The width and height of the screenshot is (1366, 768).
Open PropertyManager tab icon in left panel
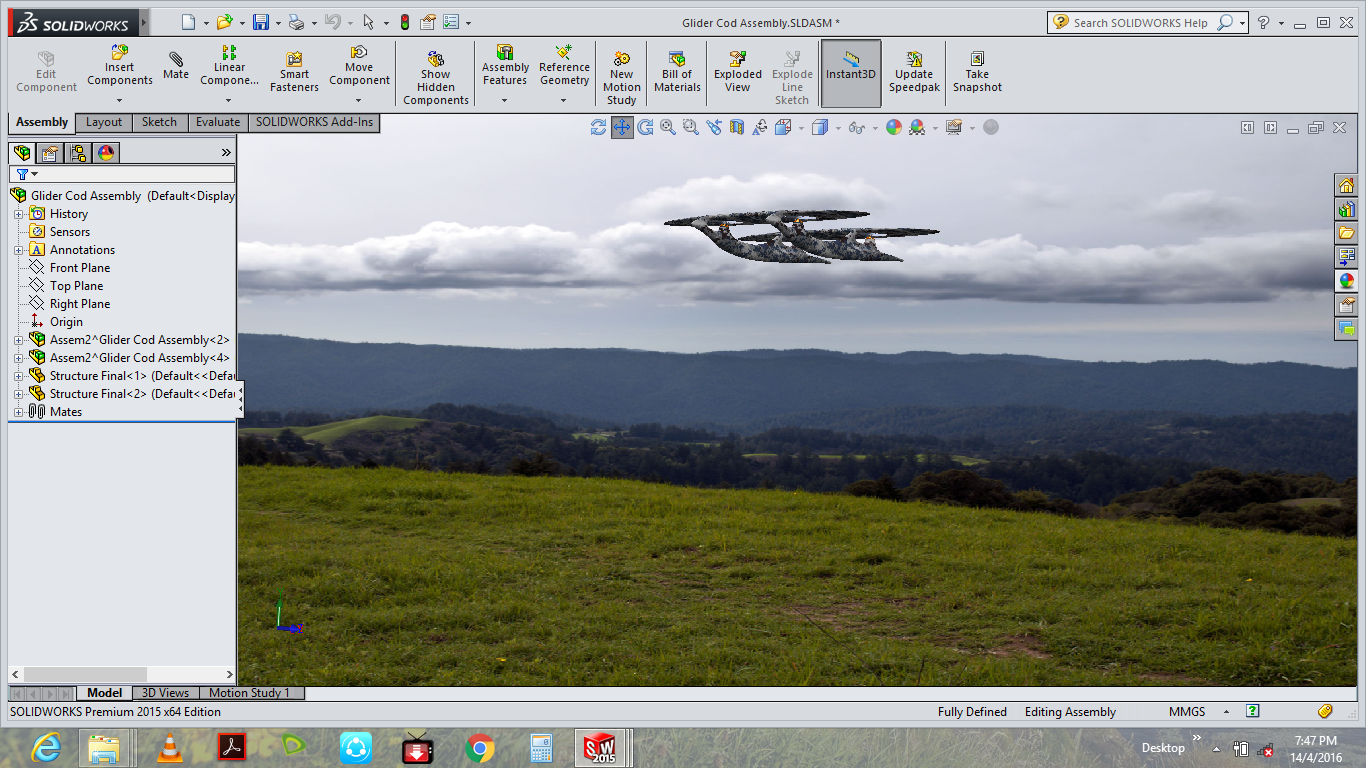(50, 153)
